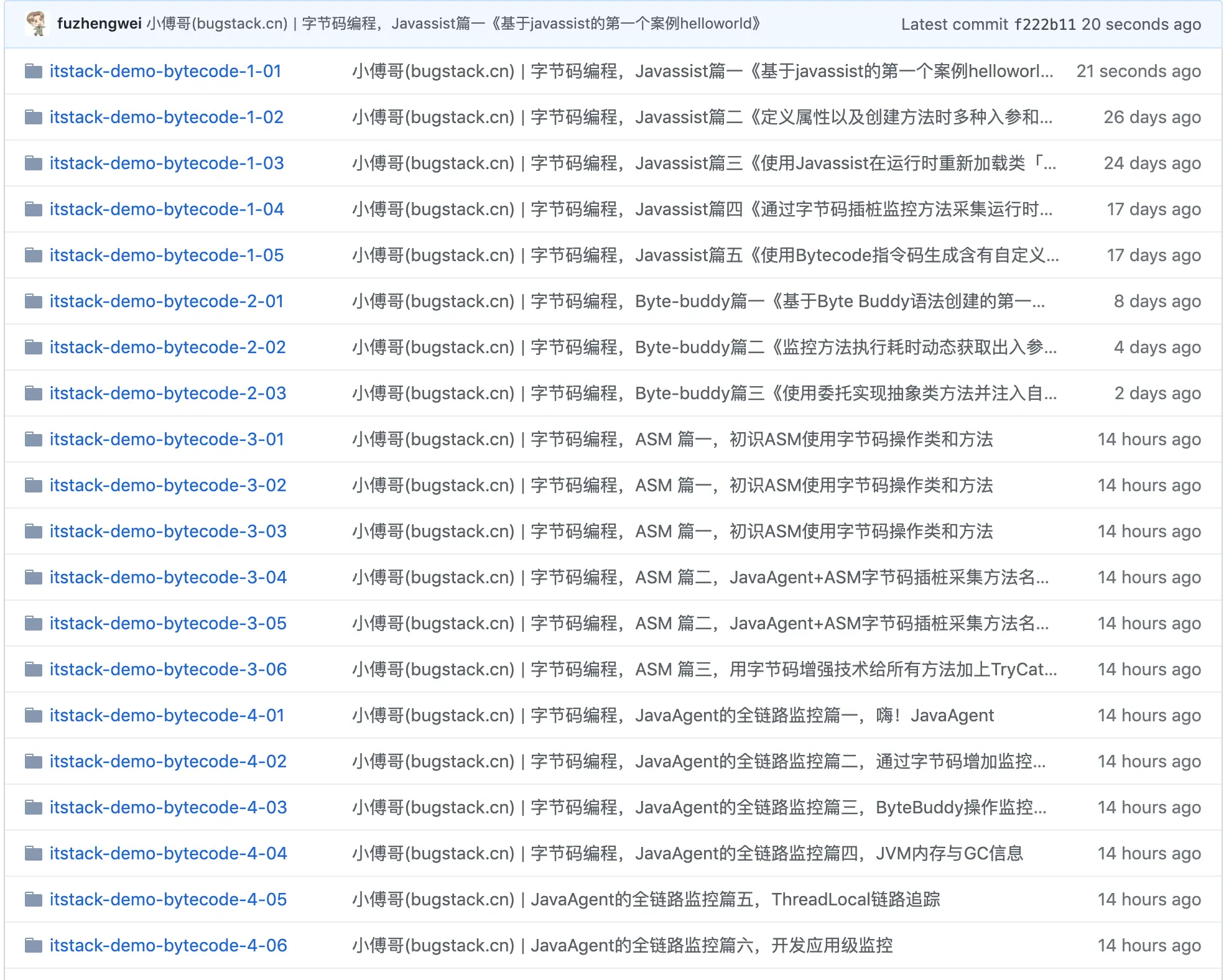Navigate into itstack-demo-bytecode-3-04
The height and width of the screenshot is (980, 1229).
click(x=168, y=578)
